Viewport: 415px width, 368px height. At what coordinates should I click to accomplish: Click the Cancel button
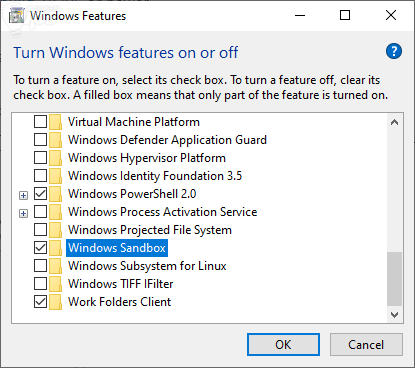366,344
